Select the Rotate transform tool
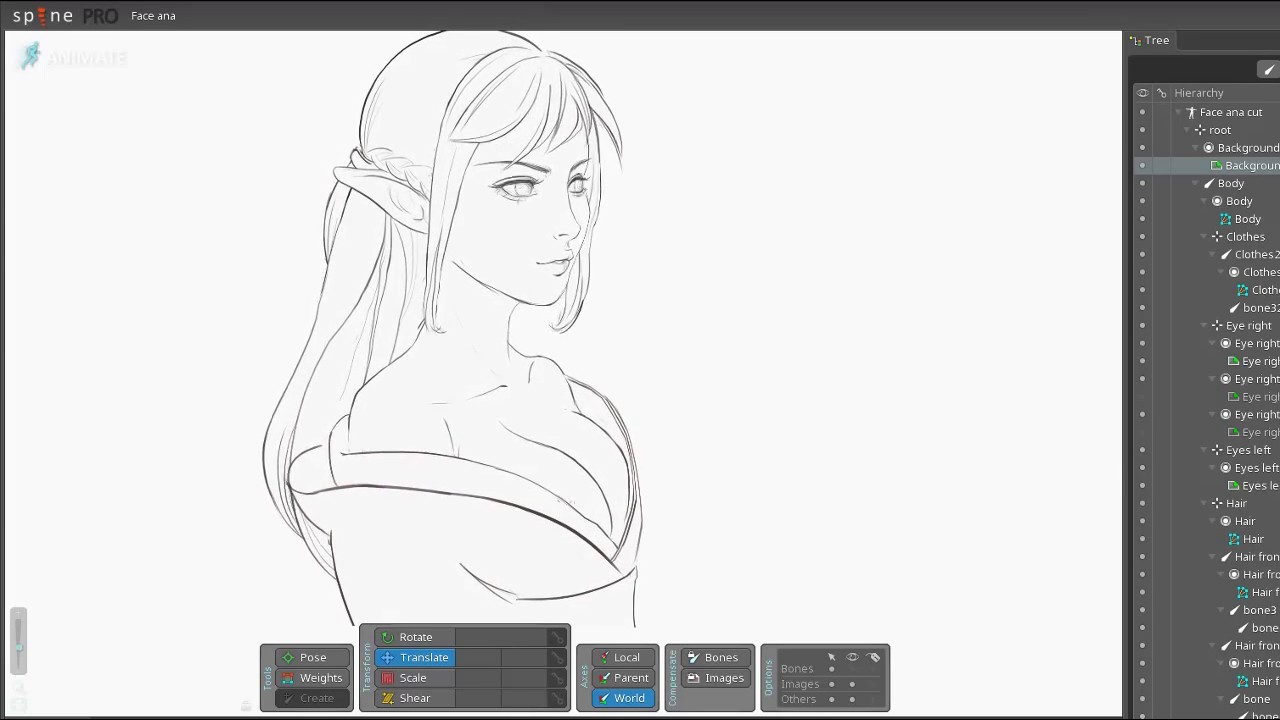Viewport: 1280px width, 720px height. click(415, 637)
